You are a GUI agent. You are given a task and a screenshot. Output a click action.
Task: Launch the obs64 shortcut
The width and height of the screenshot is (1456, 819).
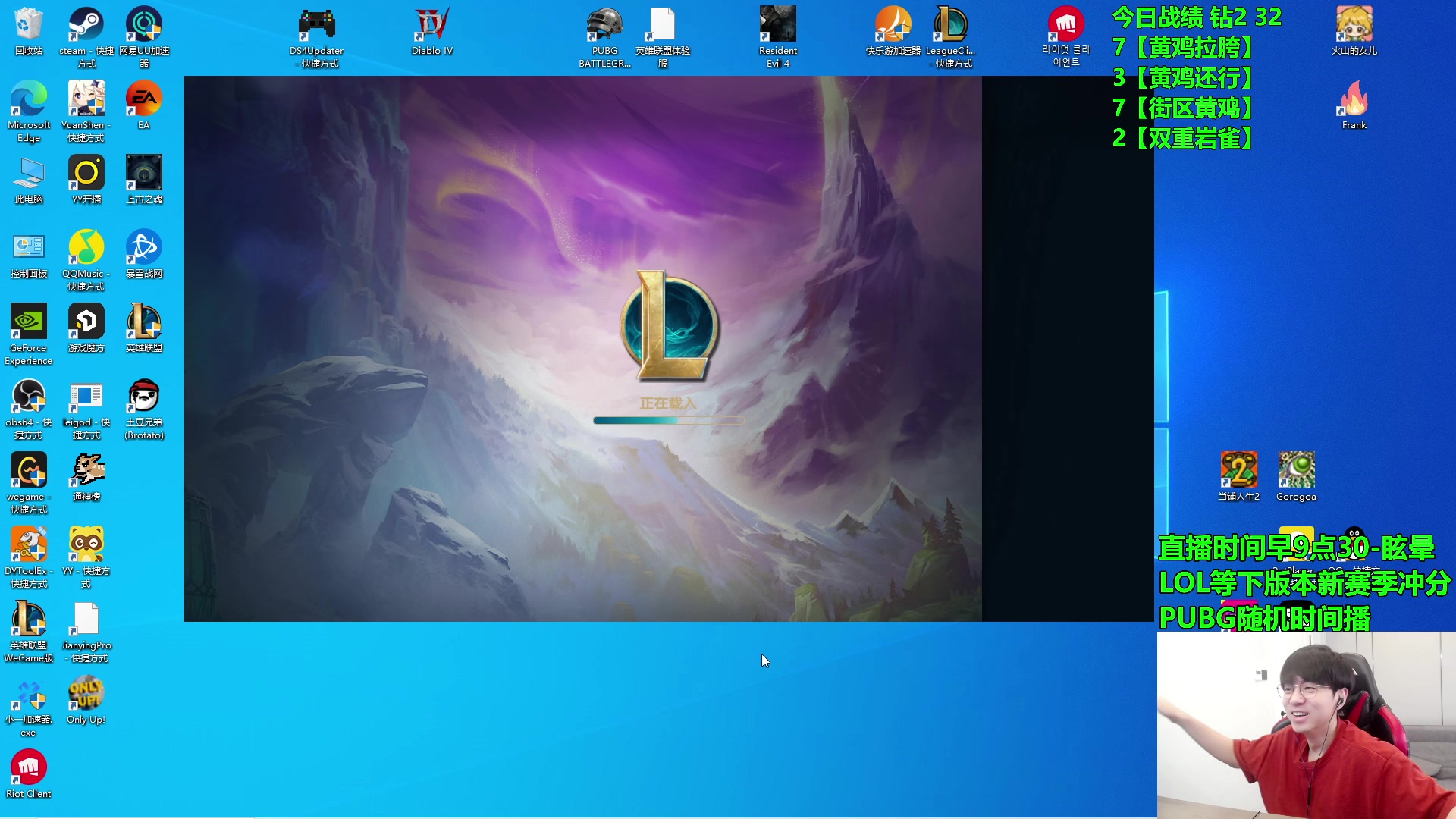(x=29, y=408)
